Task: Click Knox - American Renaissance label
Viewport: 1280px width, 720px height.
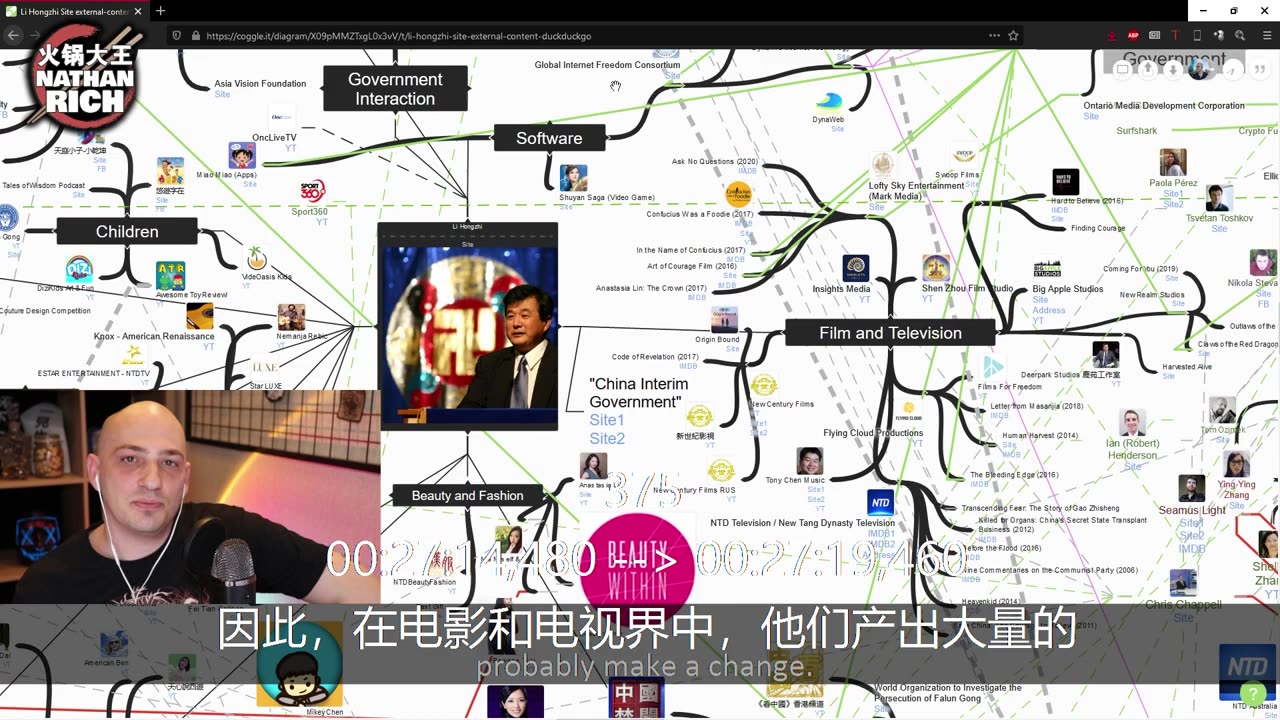Action: tap(154, 336)
